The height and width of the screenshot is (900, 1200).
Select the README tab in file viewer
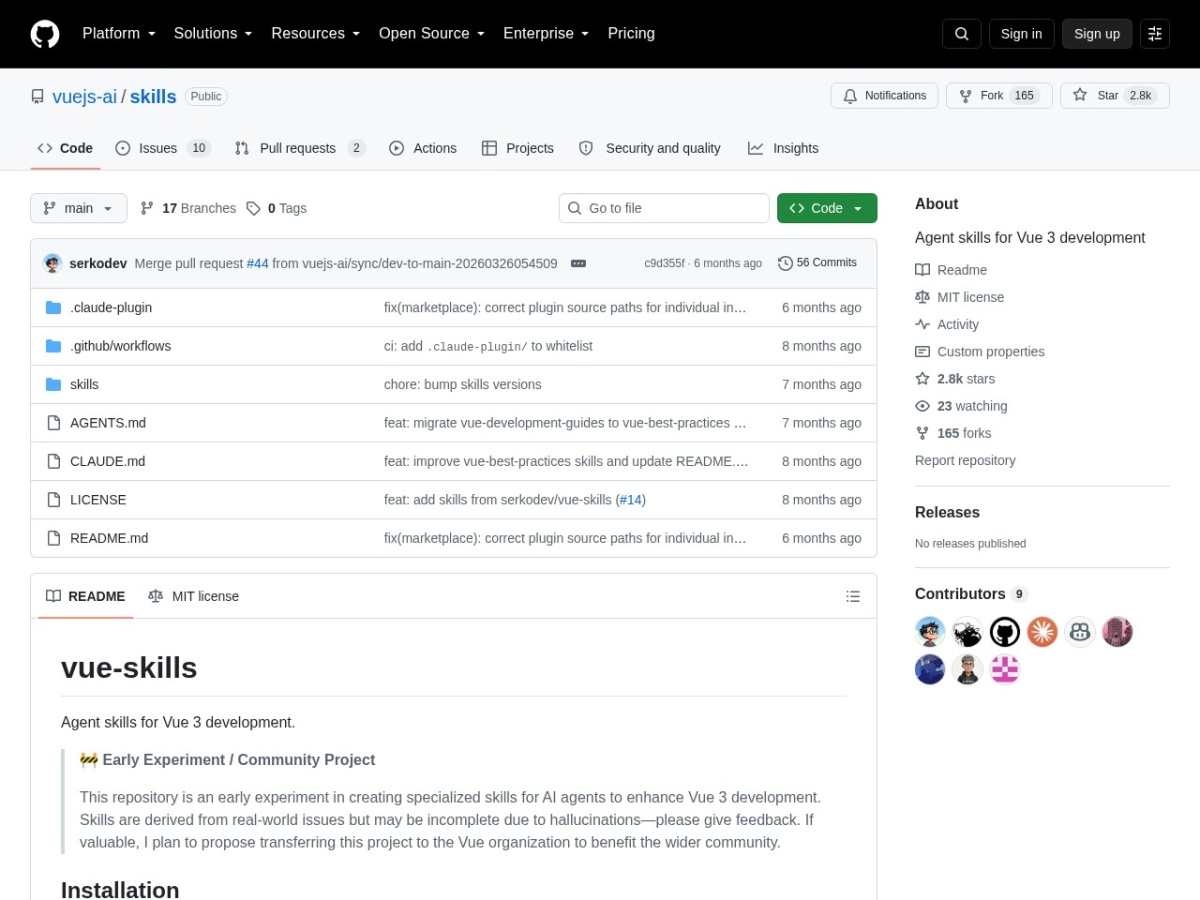pos(85,596)
